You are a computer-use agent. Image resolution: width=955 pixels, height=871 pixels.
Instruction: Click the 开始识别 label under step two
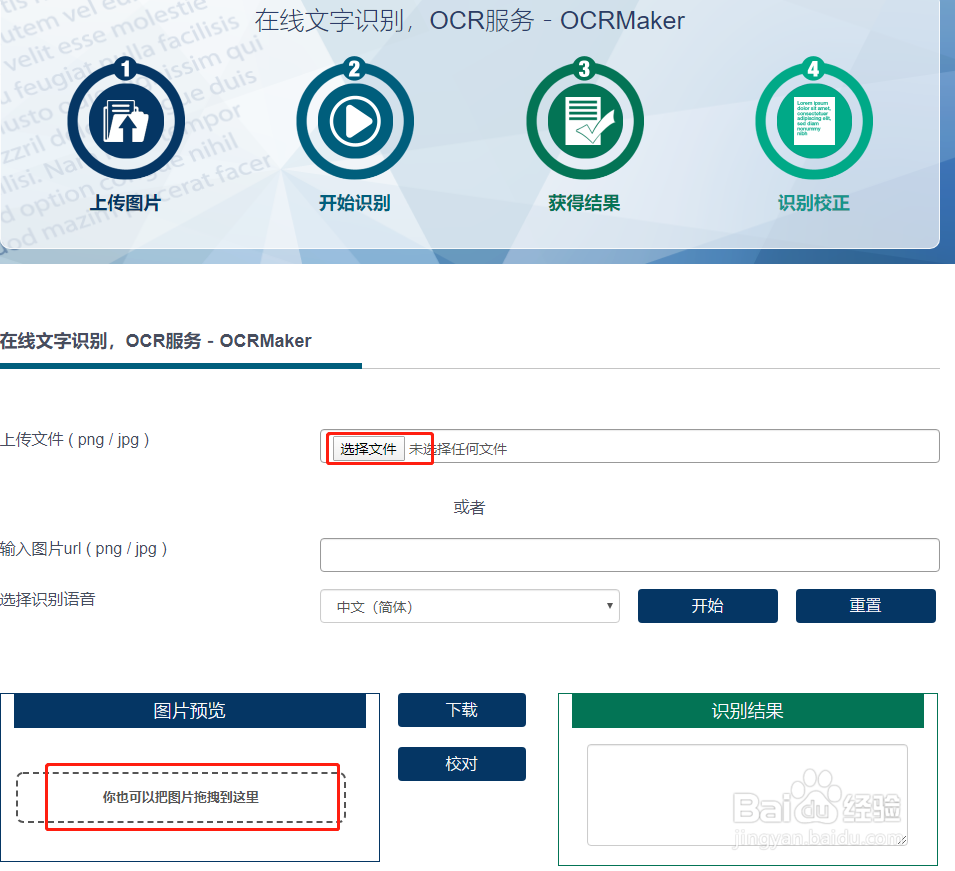pos(354,203)
